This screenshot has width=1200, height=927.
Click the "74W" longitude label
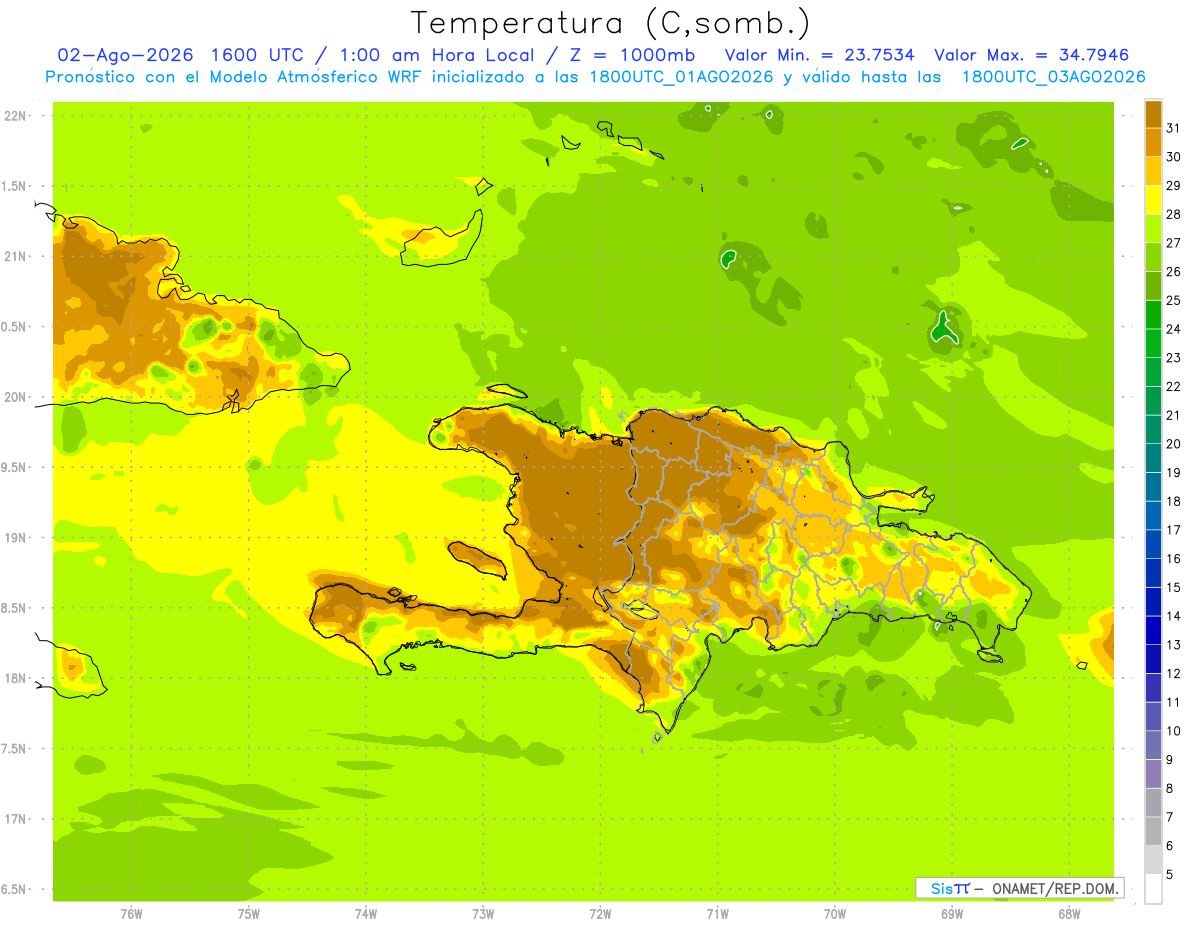pos(366,914)
